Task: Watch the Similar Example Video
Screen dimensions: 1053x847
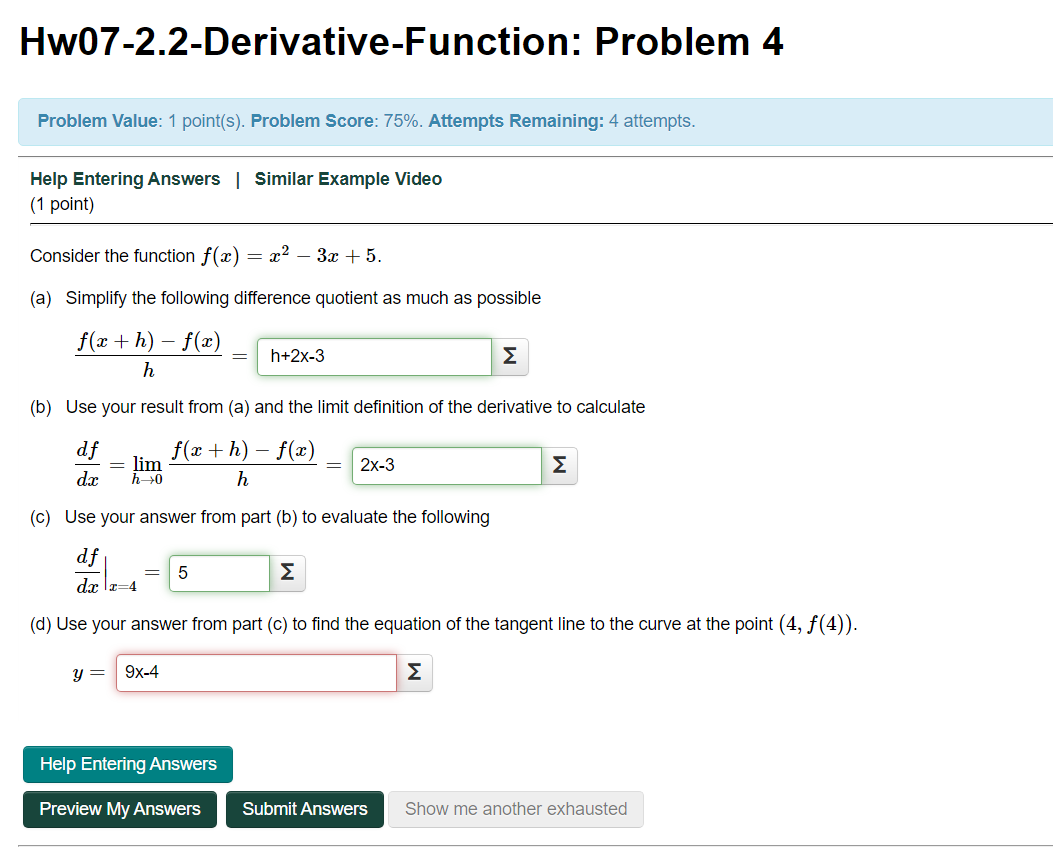Action: tap(347, 178)
